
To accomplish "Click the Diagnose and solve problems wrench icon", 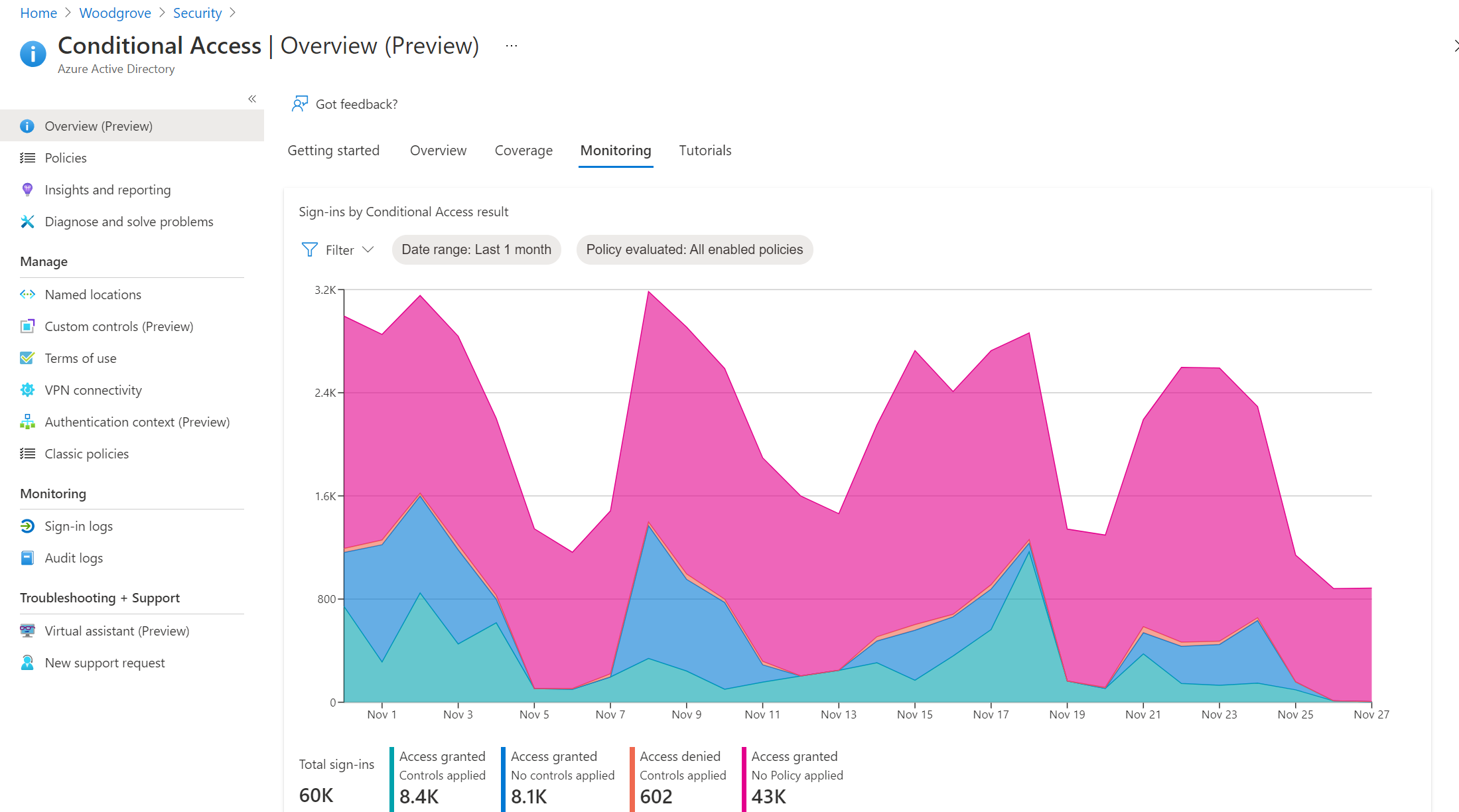I will (27, 222).
